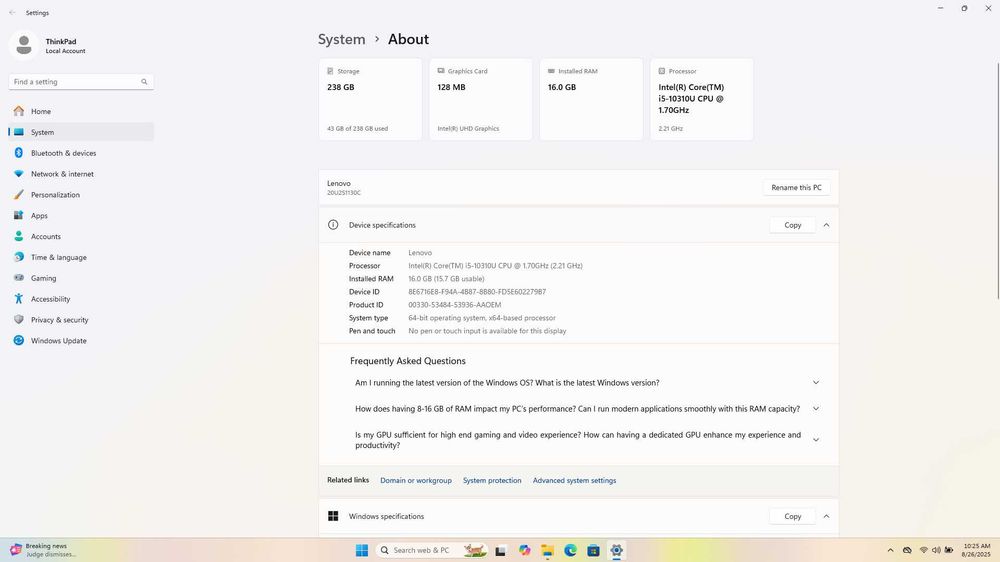Click the Product ID value 00330-53484-53936-AAOEM

tap(455, 305)
